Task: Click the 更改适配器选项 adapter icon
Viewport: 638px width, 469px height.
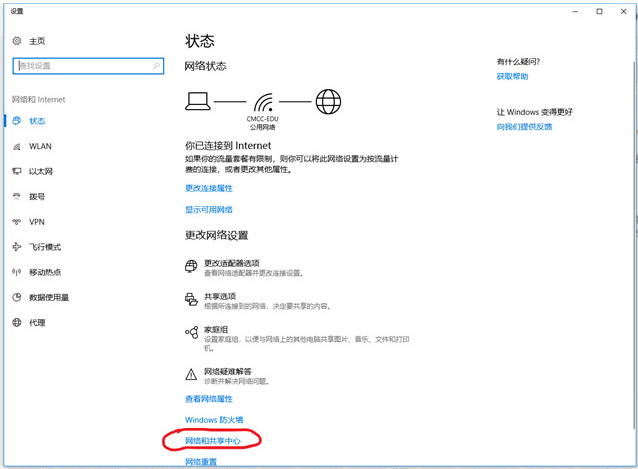Action: (x=191, y=266)
